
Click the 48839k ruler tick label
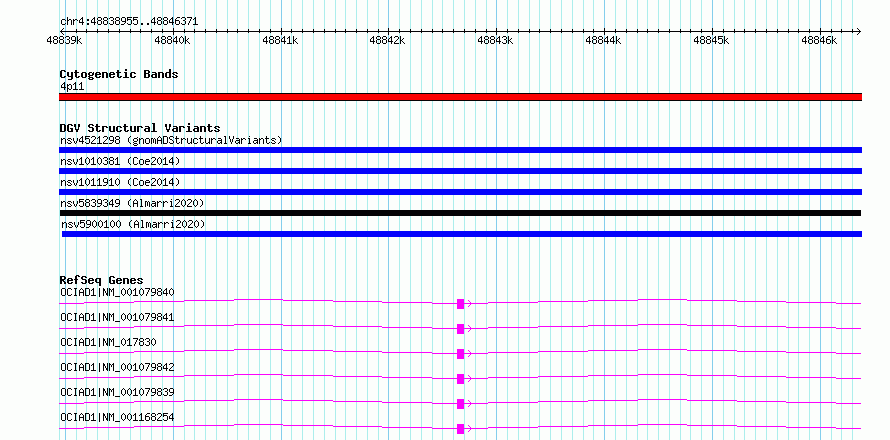(65, 40)
